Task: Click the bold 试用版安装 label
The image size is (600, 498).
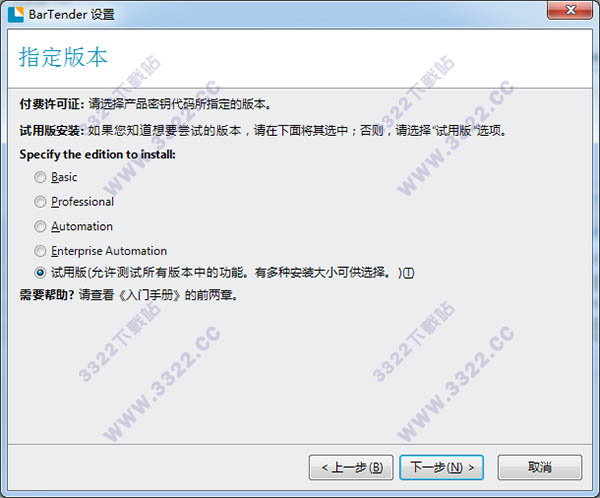Action: point(52,131)
